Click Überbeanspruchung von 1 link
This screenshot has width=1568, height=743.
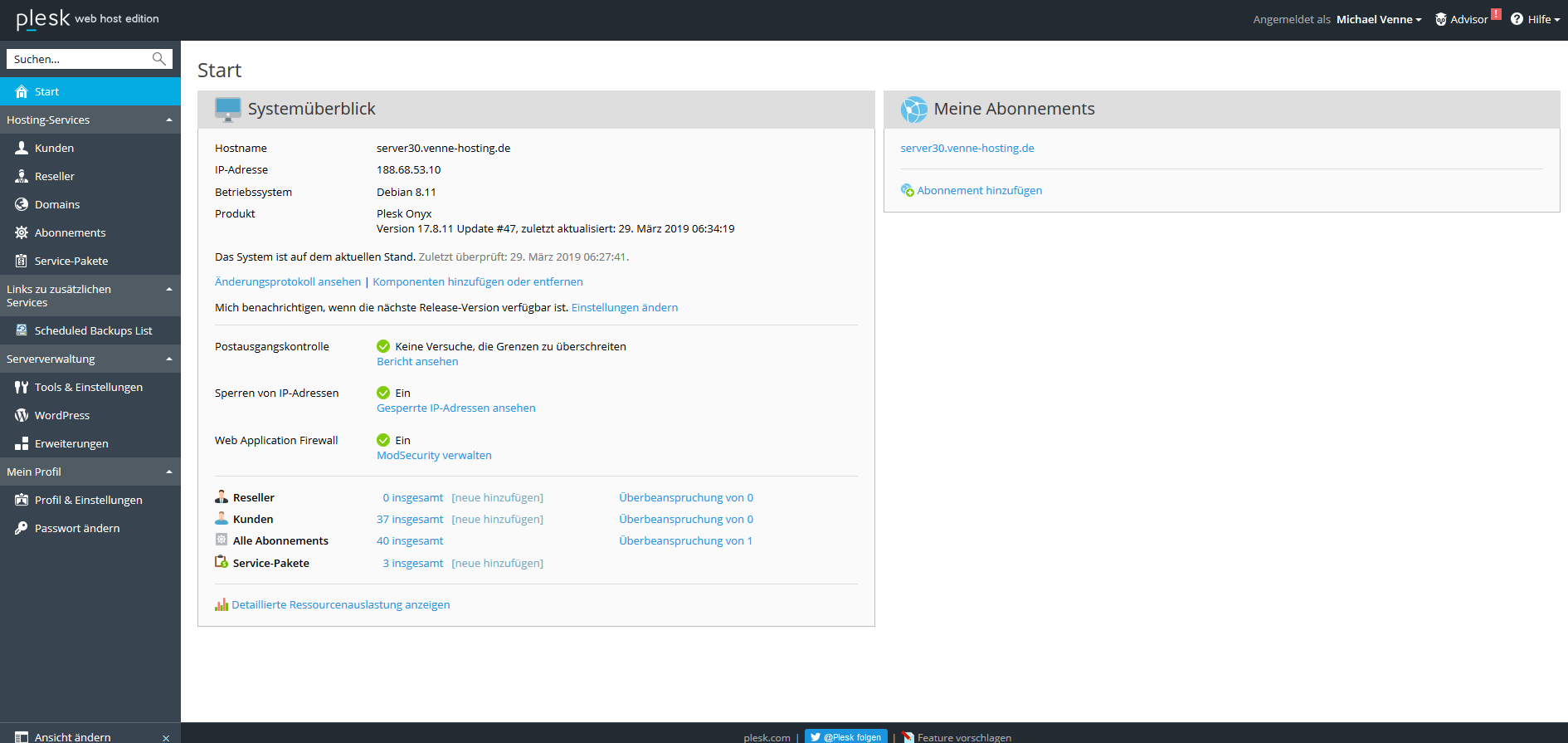[x=686, y=540]
